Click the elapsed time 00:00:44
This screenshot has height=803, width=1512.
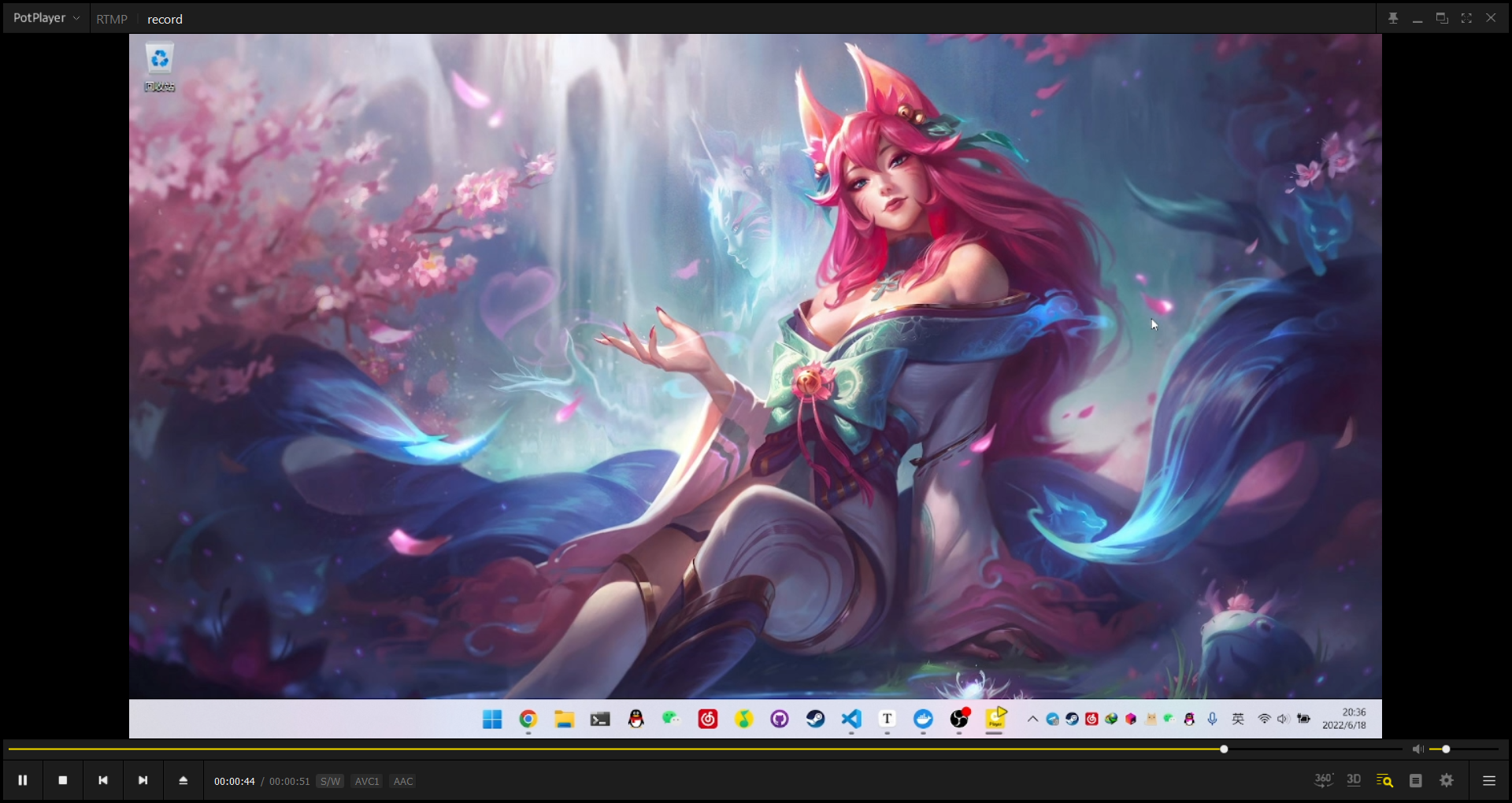(x=235, y=781)
